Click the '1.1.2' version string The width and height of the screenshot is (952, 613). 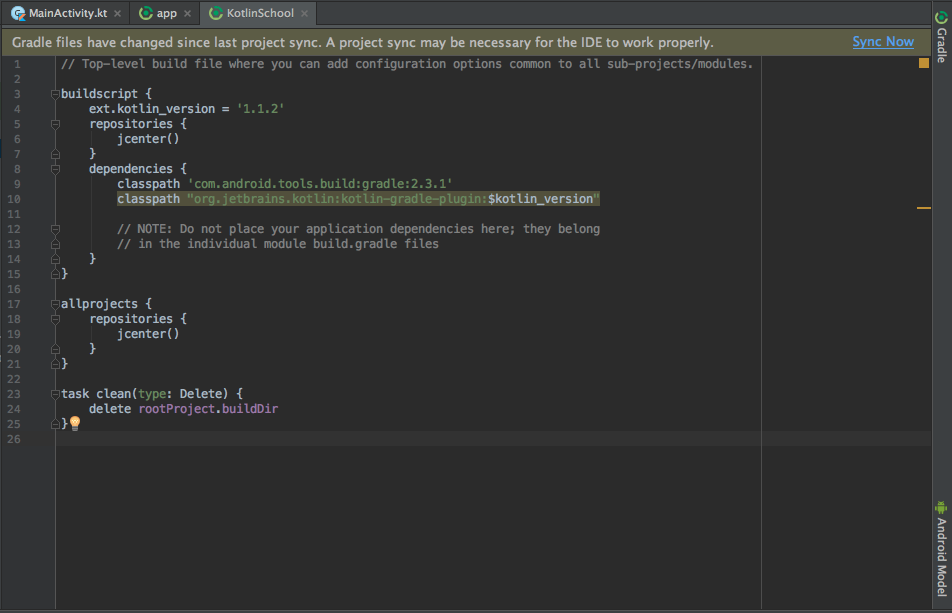click(260, 109)
